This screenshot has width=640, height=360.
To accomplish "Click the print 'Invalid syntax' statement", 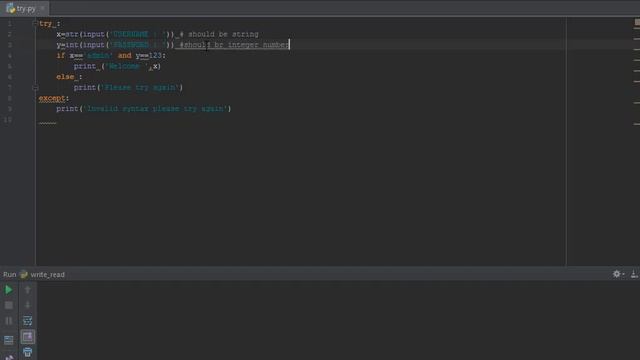I will pyautogui.click(x=144, y=109).
